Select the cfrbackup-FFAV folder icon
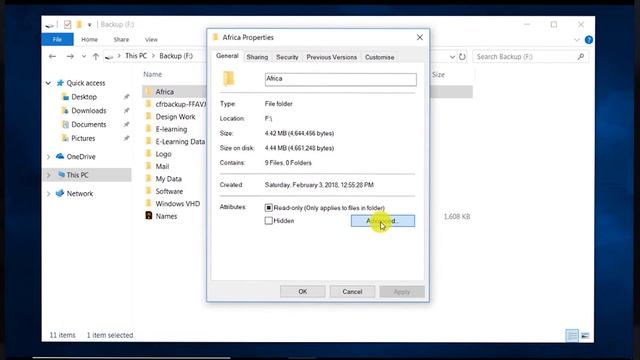This screenshot has width=640, height=360. [149, 104]
